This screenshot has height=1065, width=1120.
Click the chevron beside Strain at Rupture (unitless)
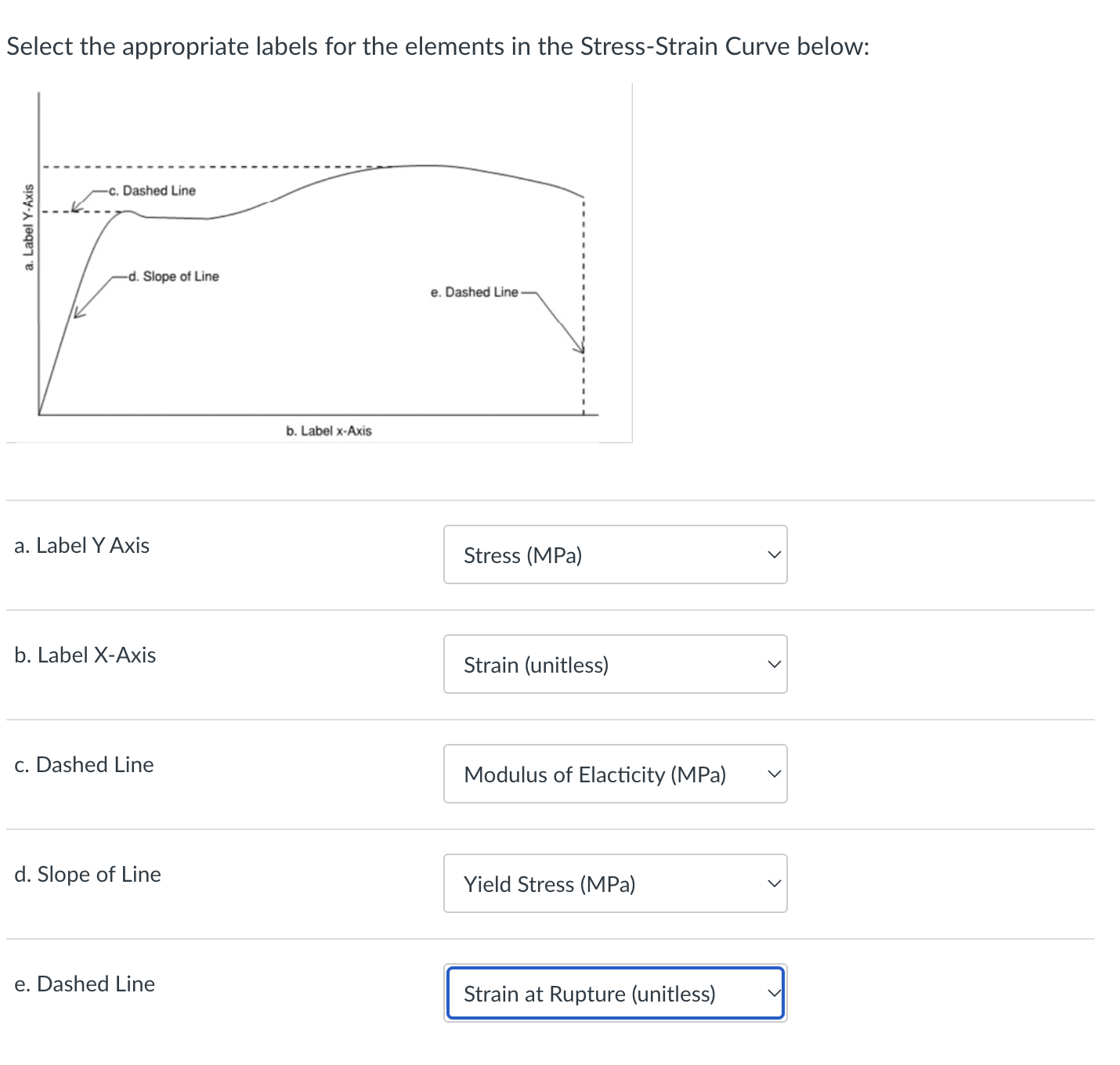[774, 993]
